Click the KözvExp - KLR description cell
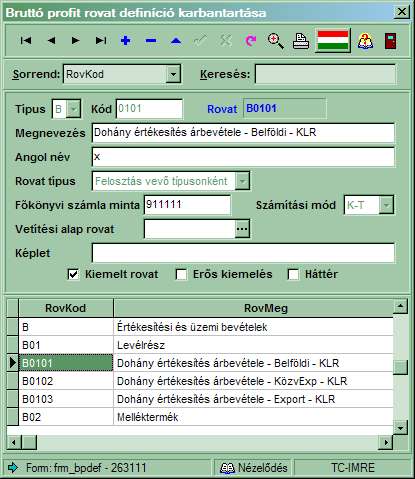Screen dimensions: 415x479 tap(253, 381)
